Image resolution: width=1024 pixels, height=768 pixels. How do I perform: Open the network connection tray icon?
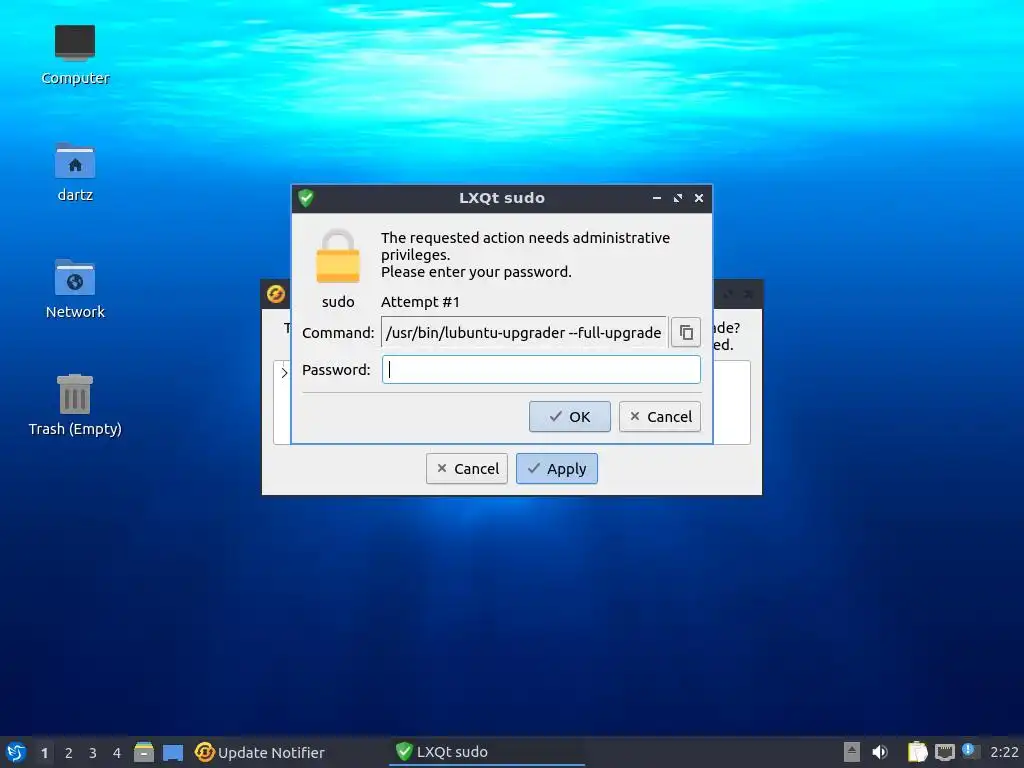click(x=944, y=752)
